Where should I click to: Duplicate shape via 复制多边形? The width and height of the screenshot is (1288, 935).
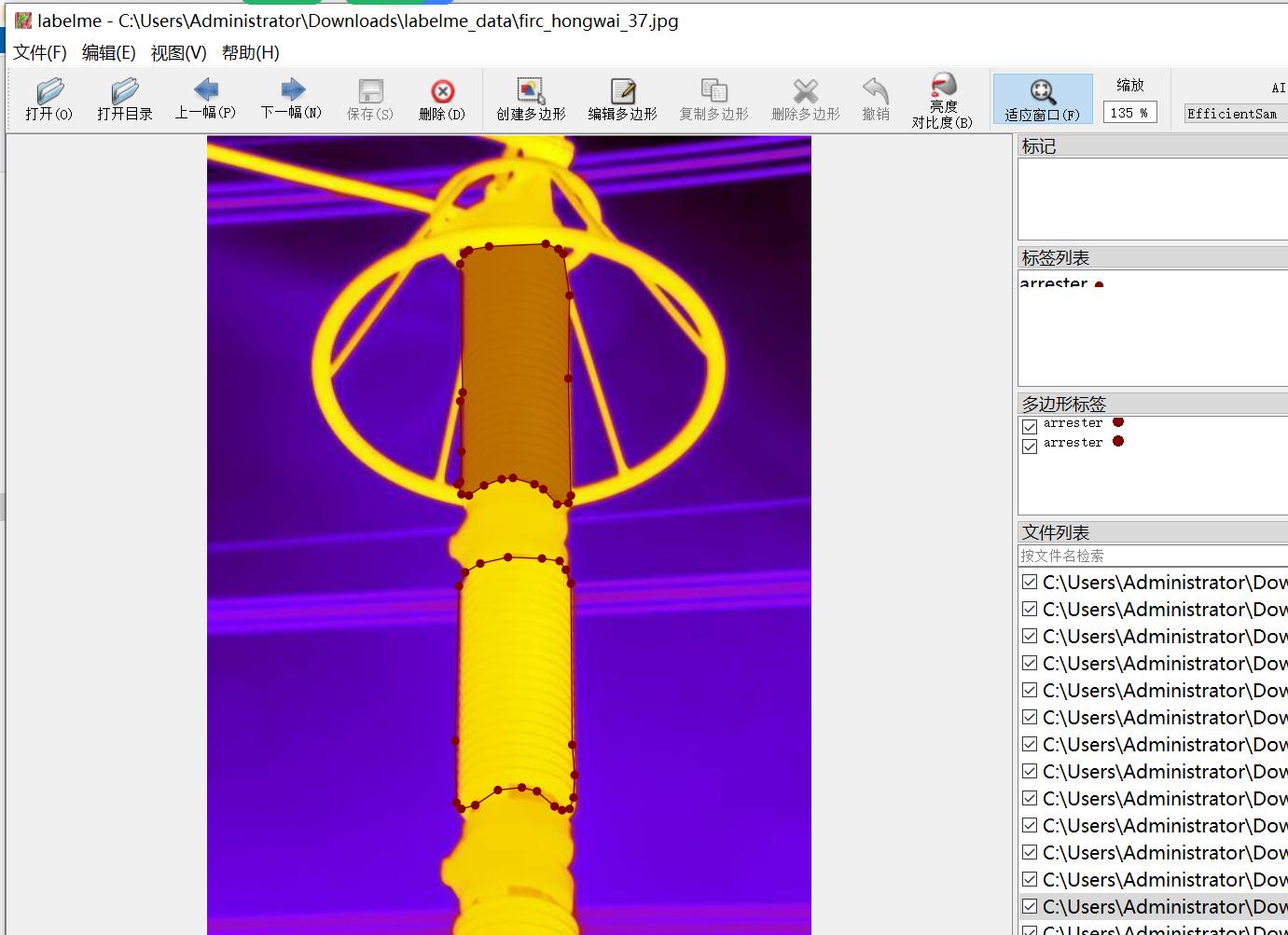click(x=713, y=99)
